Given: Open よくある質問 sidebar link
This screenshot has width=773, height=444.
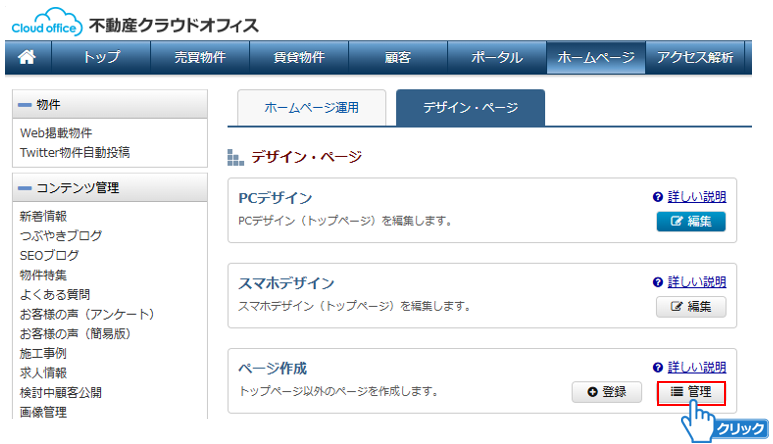Looking at the screenshot, I should click(x=54, y=294).
